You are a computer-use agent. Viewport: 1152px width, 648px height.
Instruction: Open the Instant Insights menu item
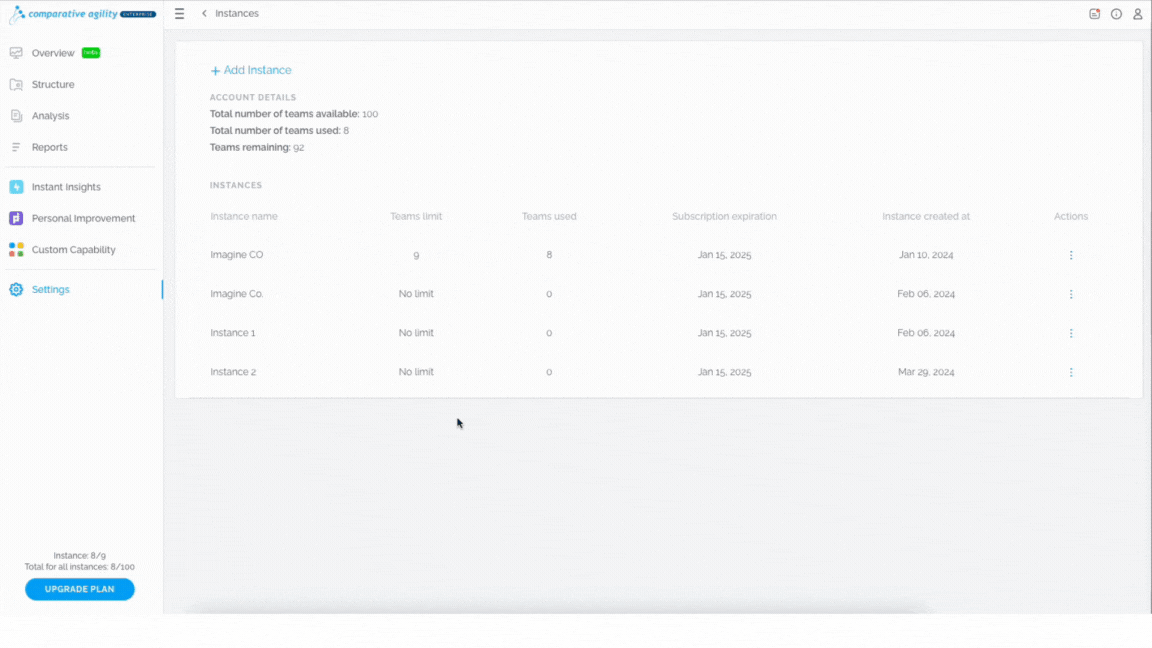coord(66,187)
